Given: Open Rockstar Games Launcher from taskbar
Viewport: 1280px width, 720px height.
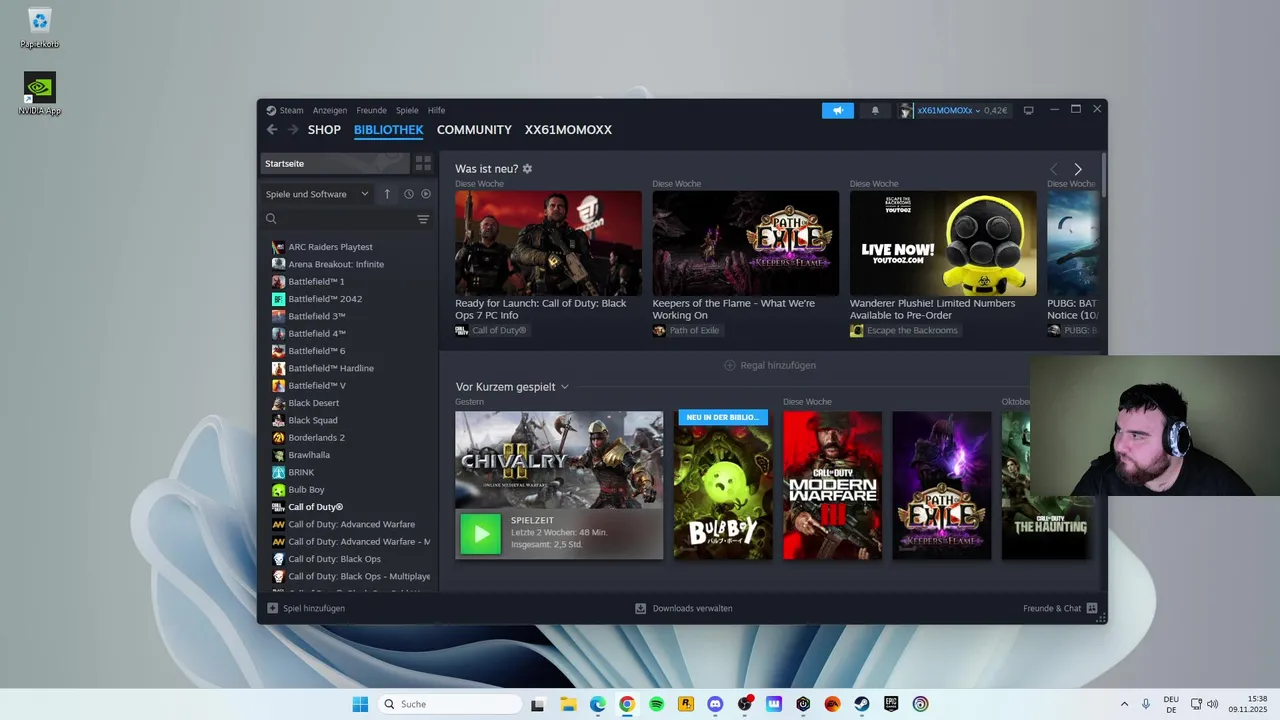Looking at the screenshot, I should pyautogui.click(x=686, y=704).
